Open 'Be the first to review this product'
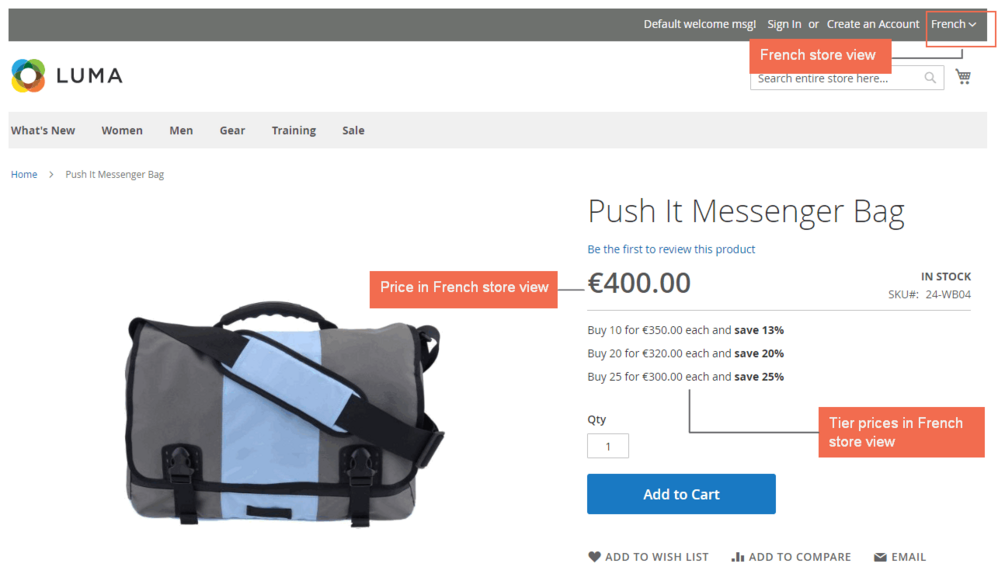Screen dimensions: 1005x581 pos(671,249)
